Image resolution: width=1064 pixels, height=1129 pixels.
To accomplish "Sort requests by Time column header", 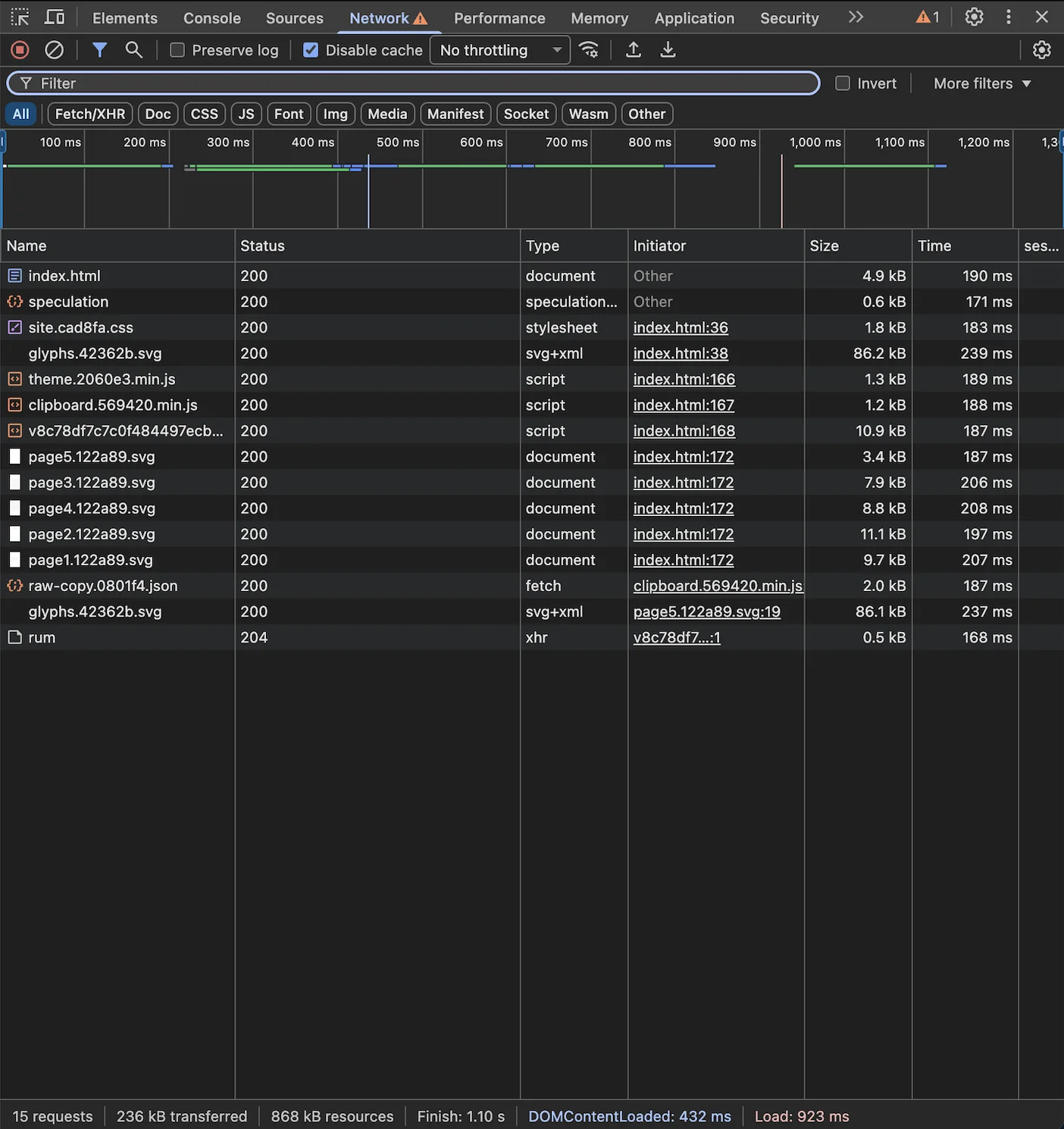I will (x=965, y=246).
